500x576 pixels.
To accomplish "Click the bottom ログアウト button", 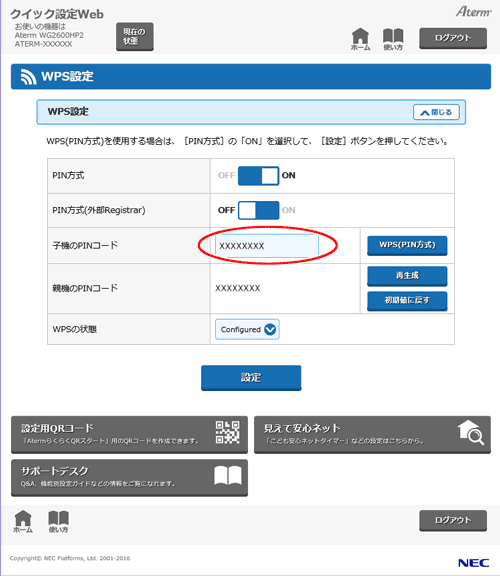I will [453, 521].
